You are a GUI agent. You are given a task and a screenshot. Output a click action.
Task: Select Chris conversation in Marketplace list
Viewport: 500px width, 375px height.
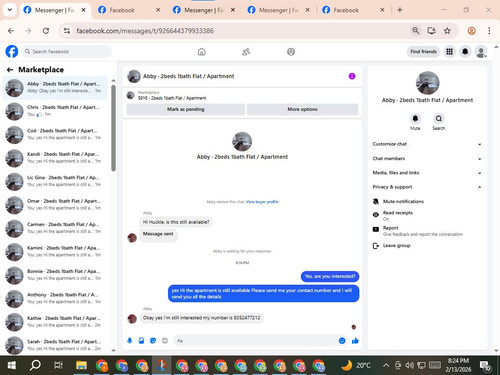point(55,111)
